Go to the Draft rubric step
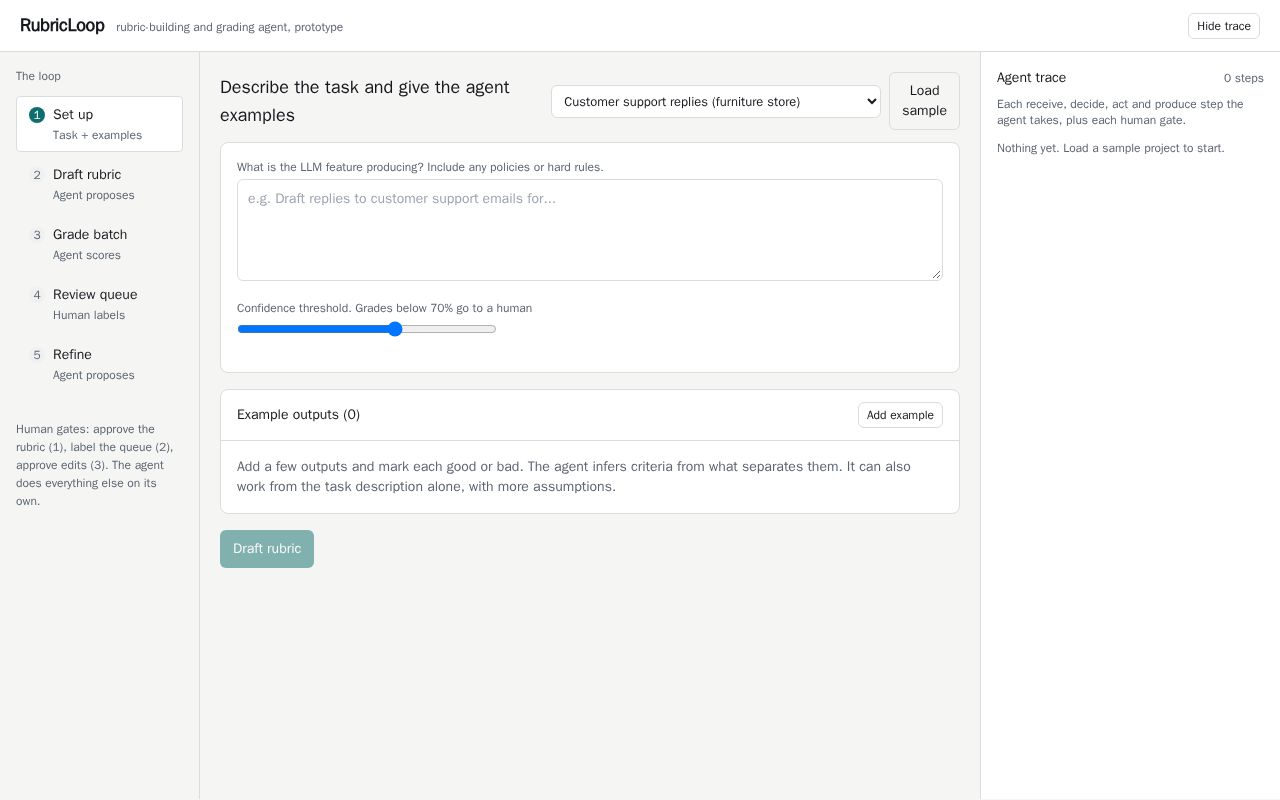 point(99,184)
